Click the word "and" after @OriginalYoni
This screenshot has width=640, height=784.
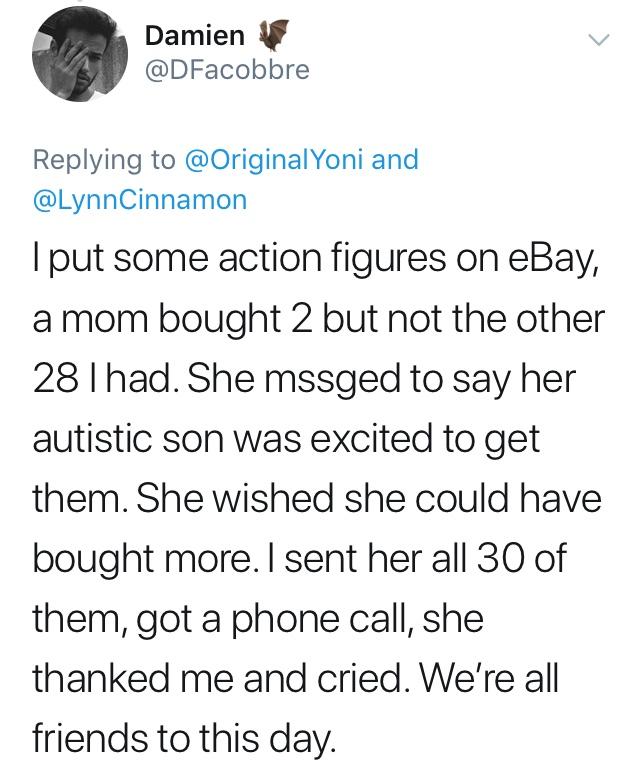point(395,159)
